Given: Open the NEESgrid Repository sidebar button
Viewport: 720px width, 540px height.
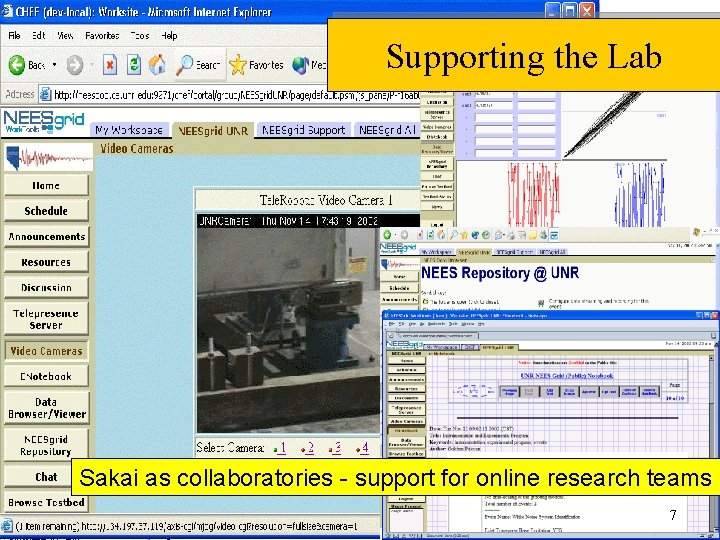Looking at the screenshot, I should [x=46, y=445].
